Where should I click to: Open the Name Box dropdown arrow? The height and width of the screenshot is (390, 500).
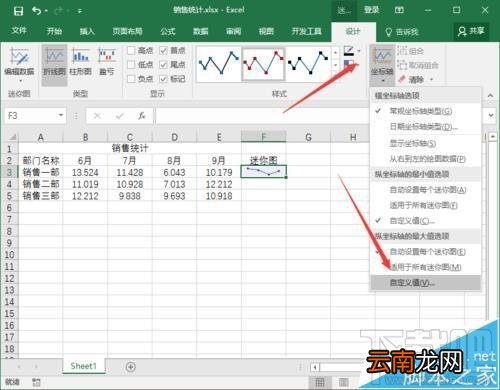[61, 116]
